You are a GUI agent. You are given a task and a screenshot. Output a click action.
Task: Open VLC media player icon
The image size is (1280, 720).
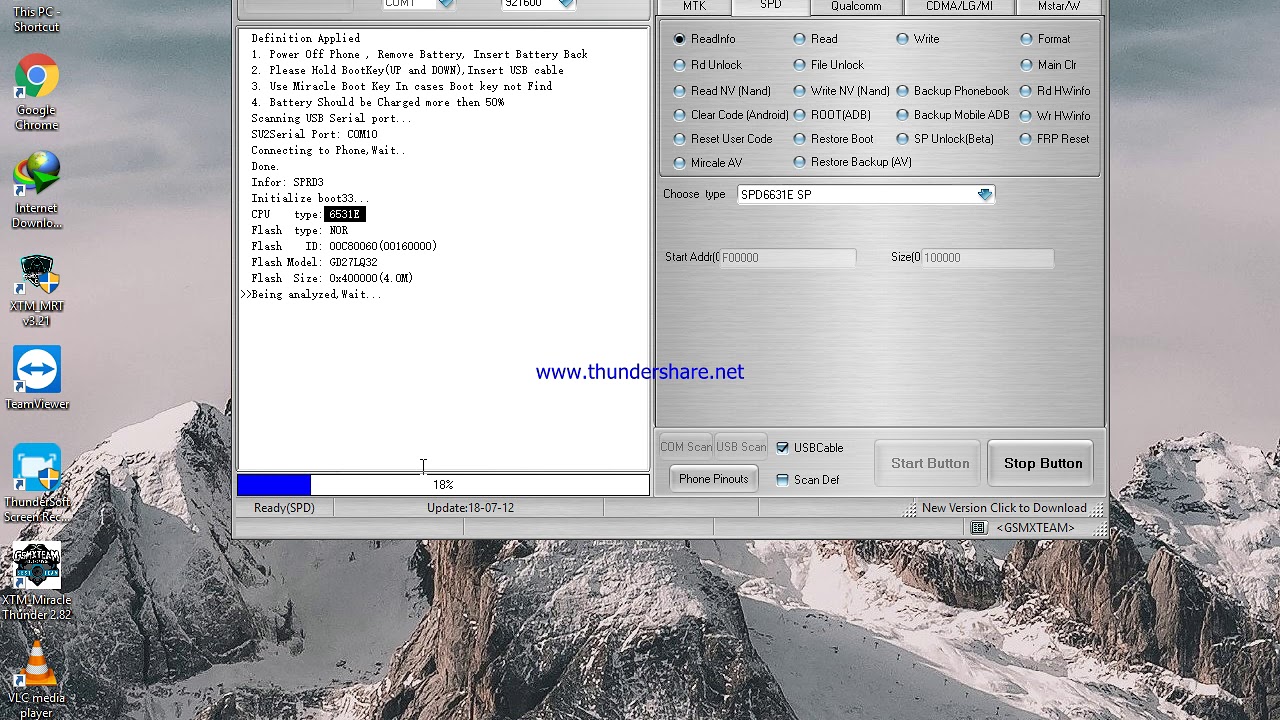(x=37, y=679)
